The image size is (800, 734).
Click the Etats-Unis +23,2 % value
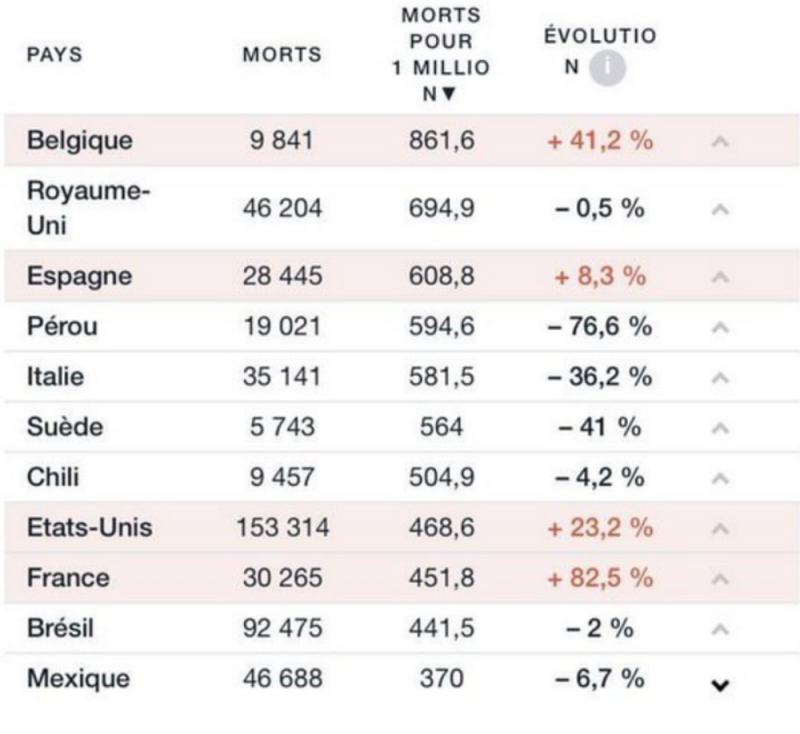pos(599,528)
